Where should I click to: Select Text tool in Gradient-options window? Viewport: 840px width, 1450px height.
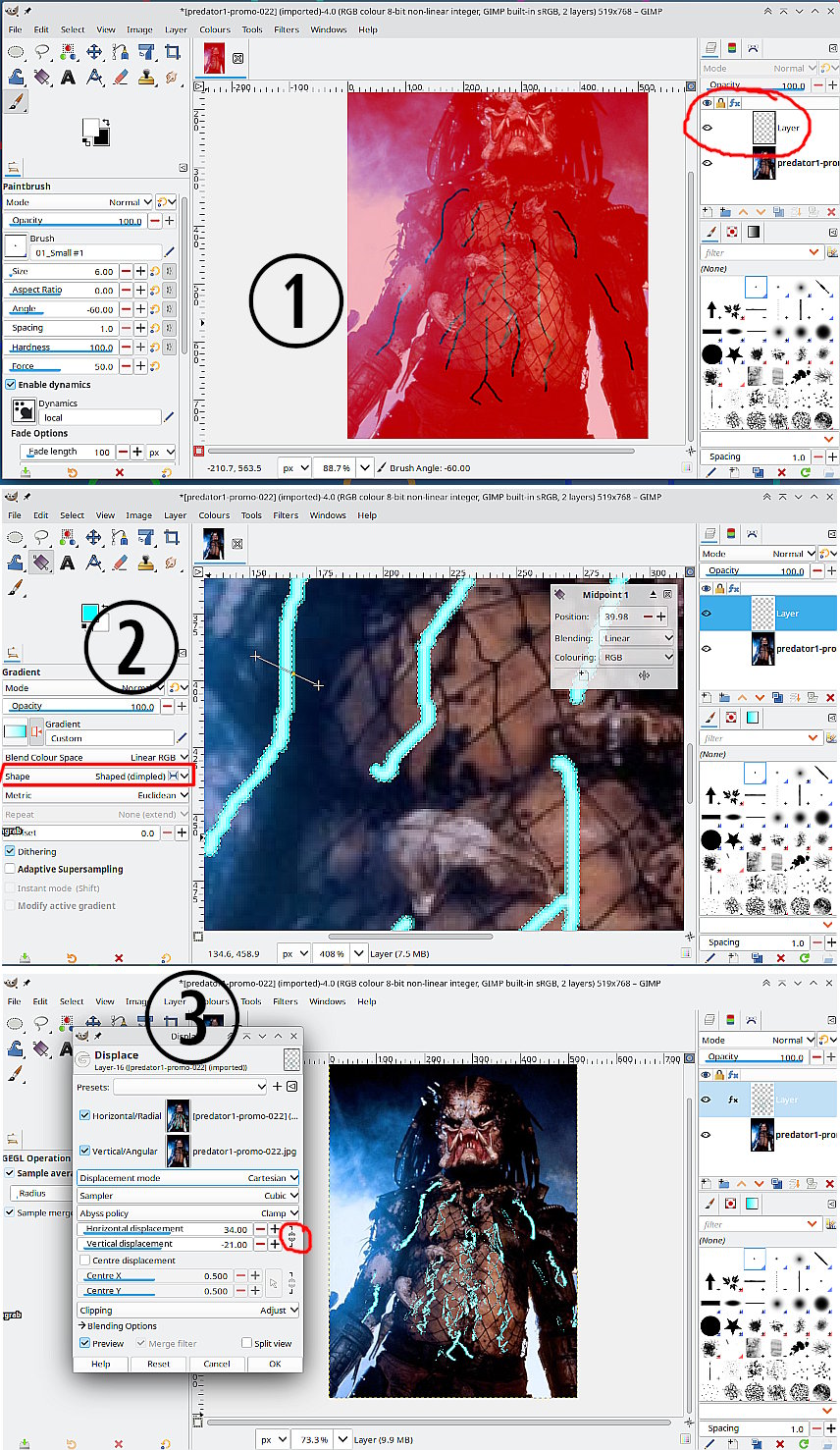68,563
